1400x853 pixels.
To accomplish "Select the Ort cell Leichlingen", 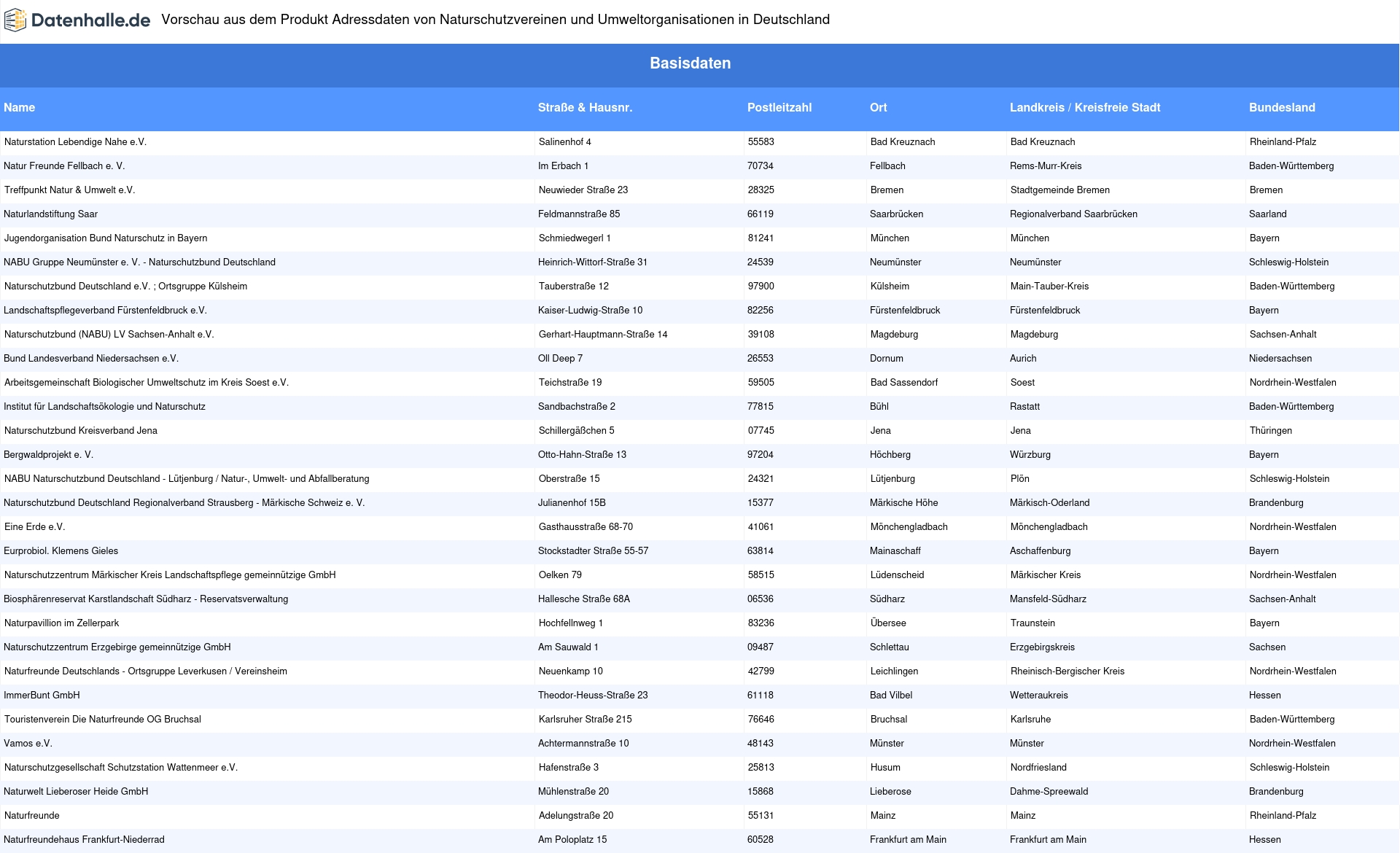I will tap(895, 671).
